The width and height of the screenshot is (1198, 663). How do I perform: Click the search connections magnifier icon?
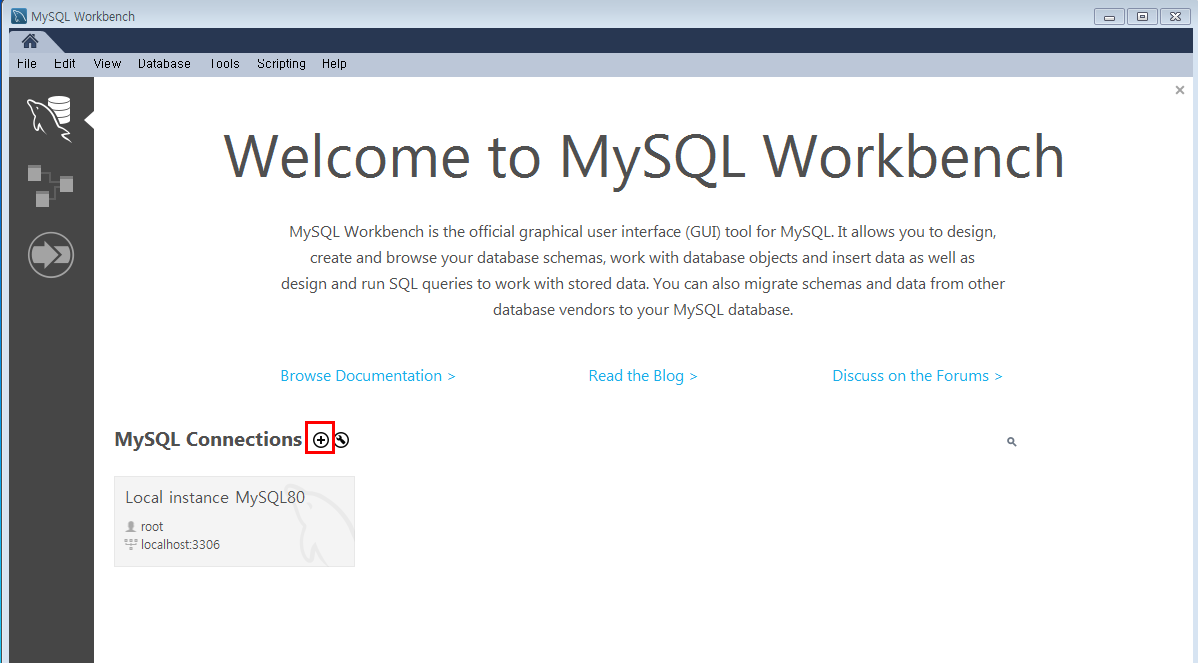[1012, 441]
